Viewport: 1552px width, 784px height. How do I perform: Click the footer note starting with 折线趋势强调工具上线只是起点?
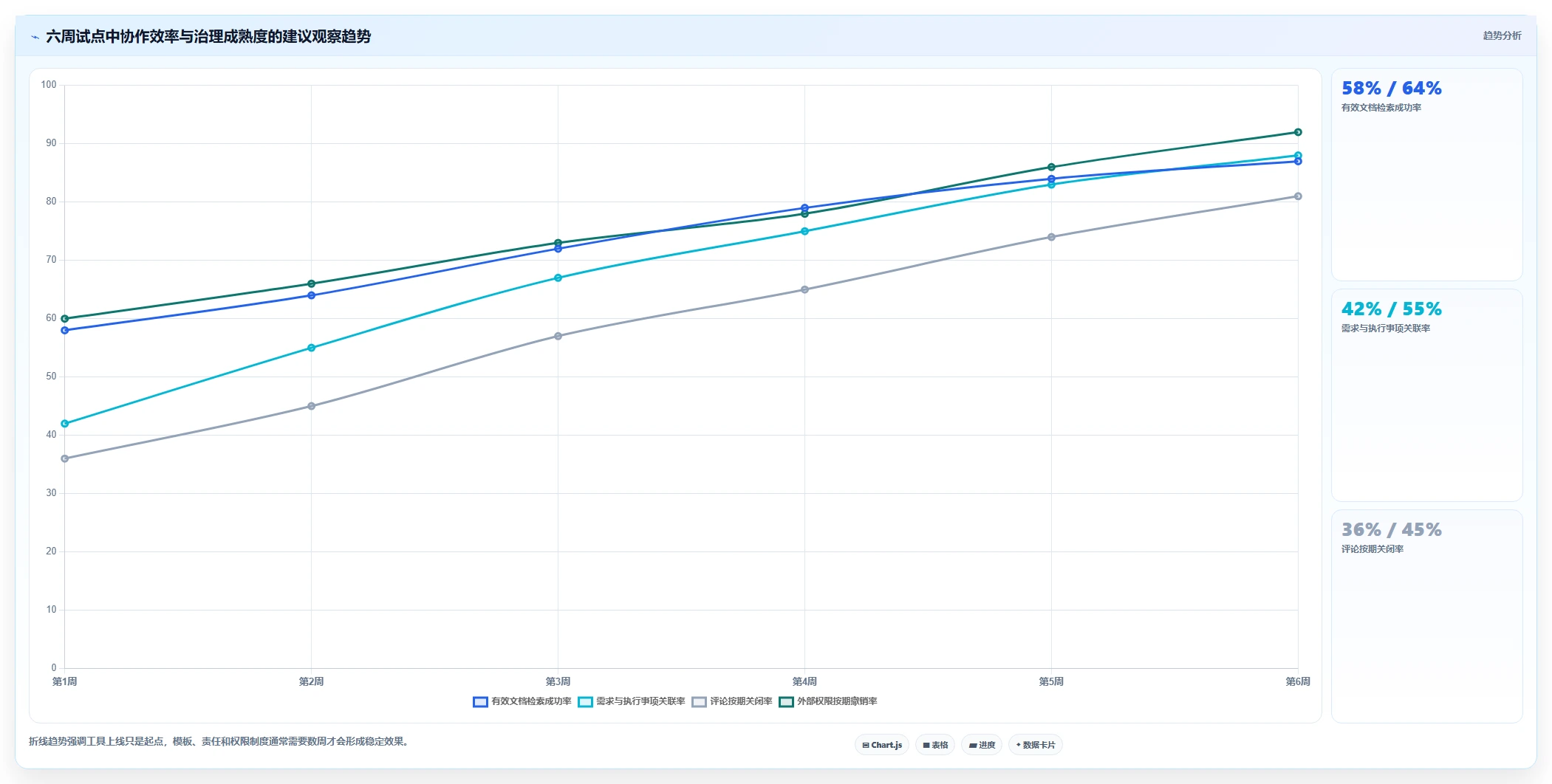[219, 741]
